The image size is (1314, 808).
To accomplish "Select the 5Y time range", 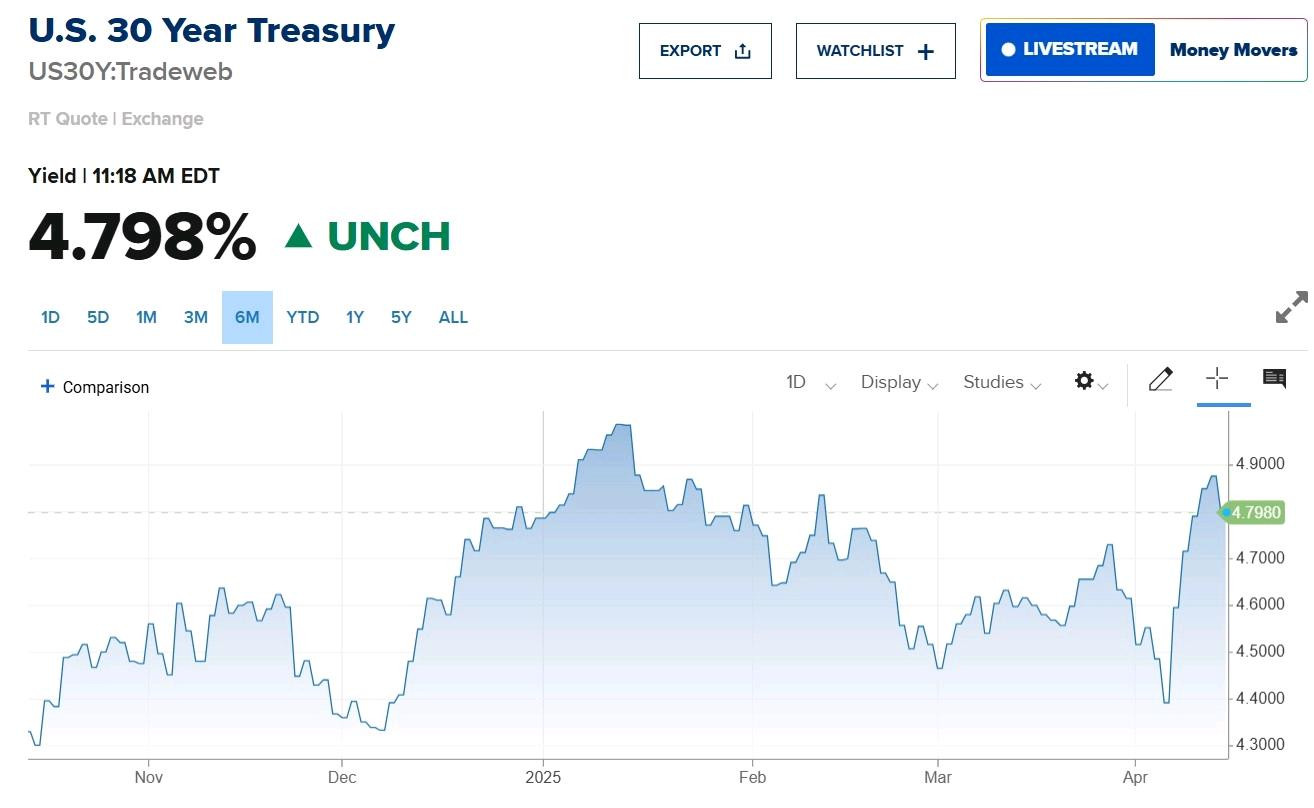I will tap(401, 317).
